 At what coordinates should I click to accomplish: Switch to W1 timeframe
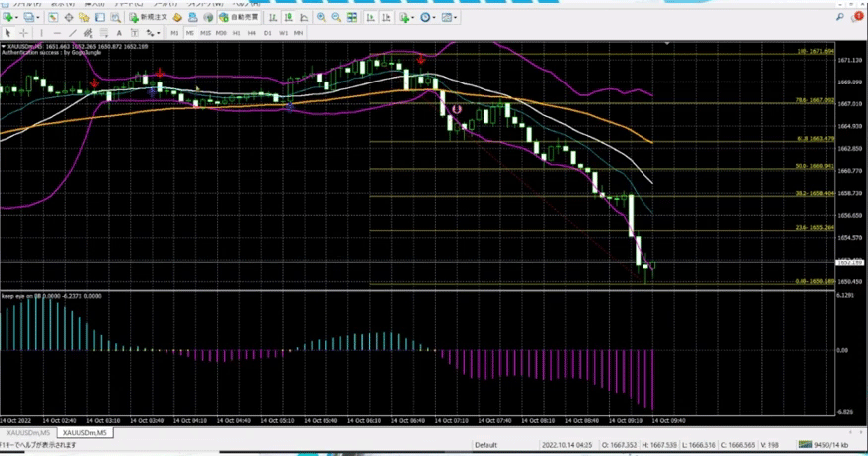click(x=283, y=33)
